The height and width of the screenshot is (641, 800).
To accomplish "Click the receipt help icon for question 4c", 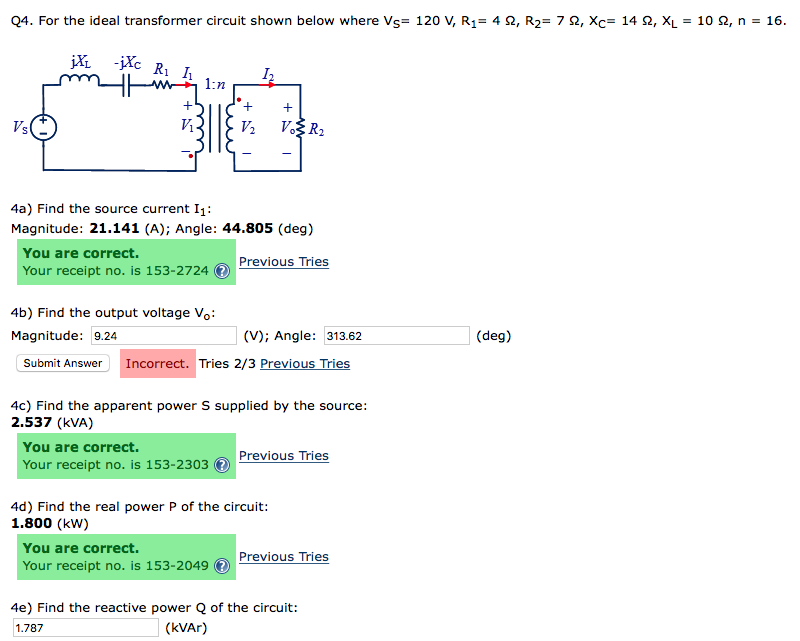I will tap(221, 462).
